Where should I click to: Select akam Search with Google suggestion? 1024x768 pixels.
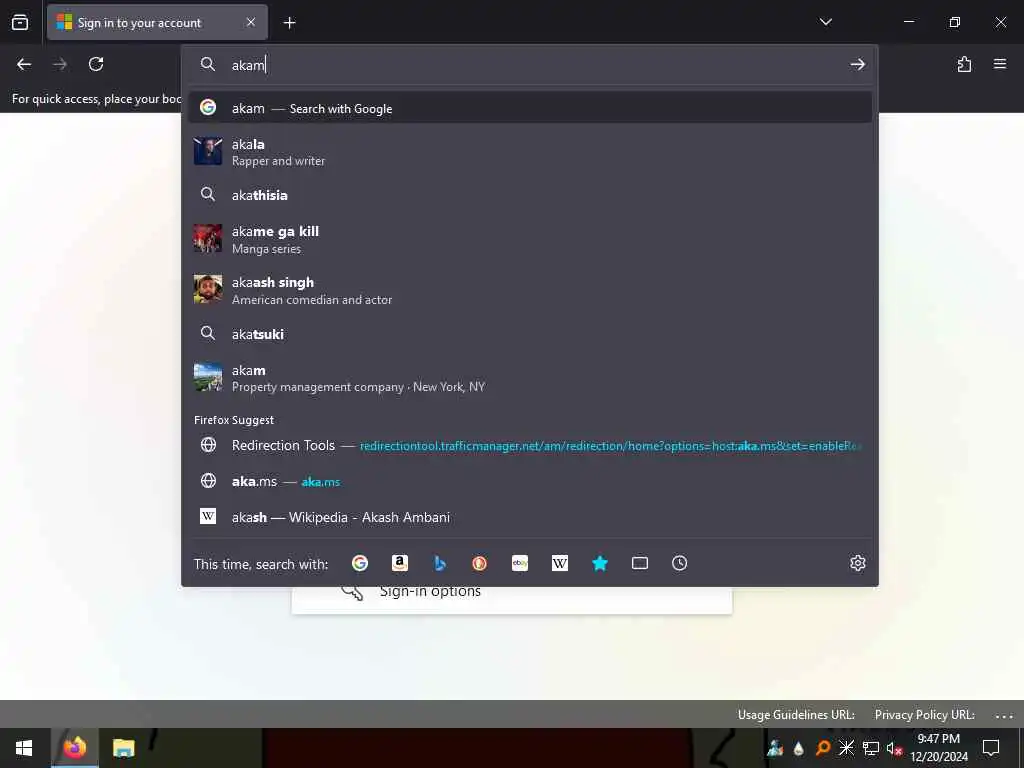point(530,108)
